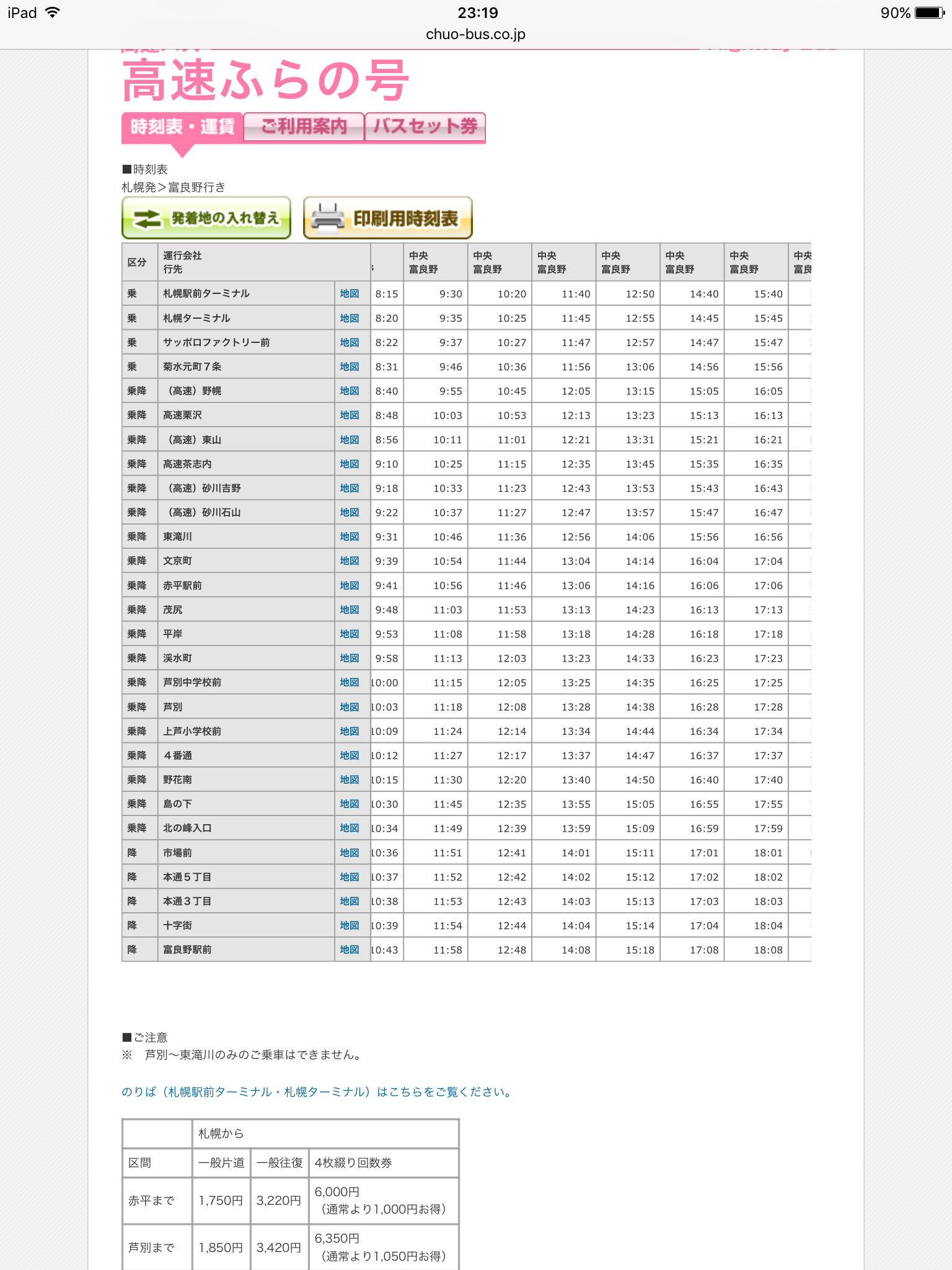Click 18:08 arrival at 富良野駅前
The height and width of the screenshot is (1270, 952).
769,950
